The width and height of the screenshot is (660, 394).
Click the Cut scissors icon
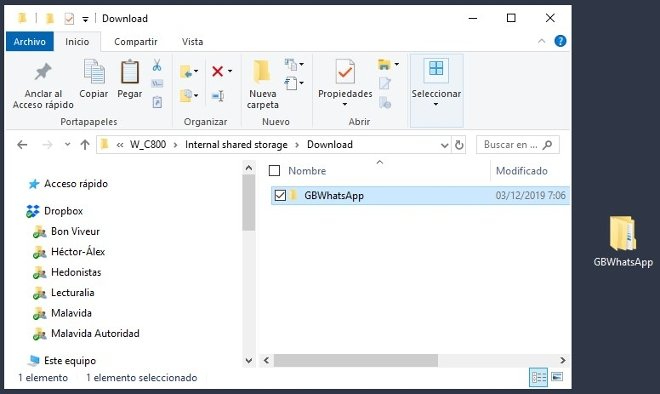coord(157,65)
